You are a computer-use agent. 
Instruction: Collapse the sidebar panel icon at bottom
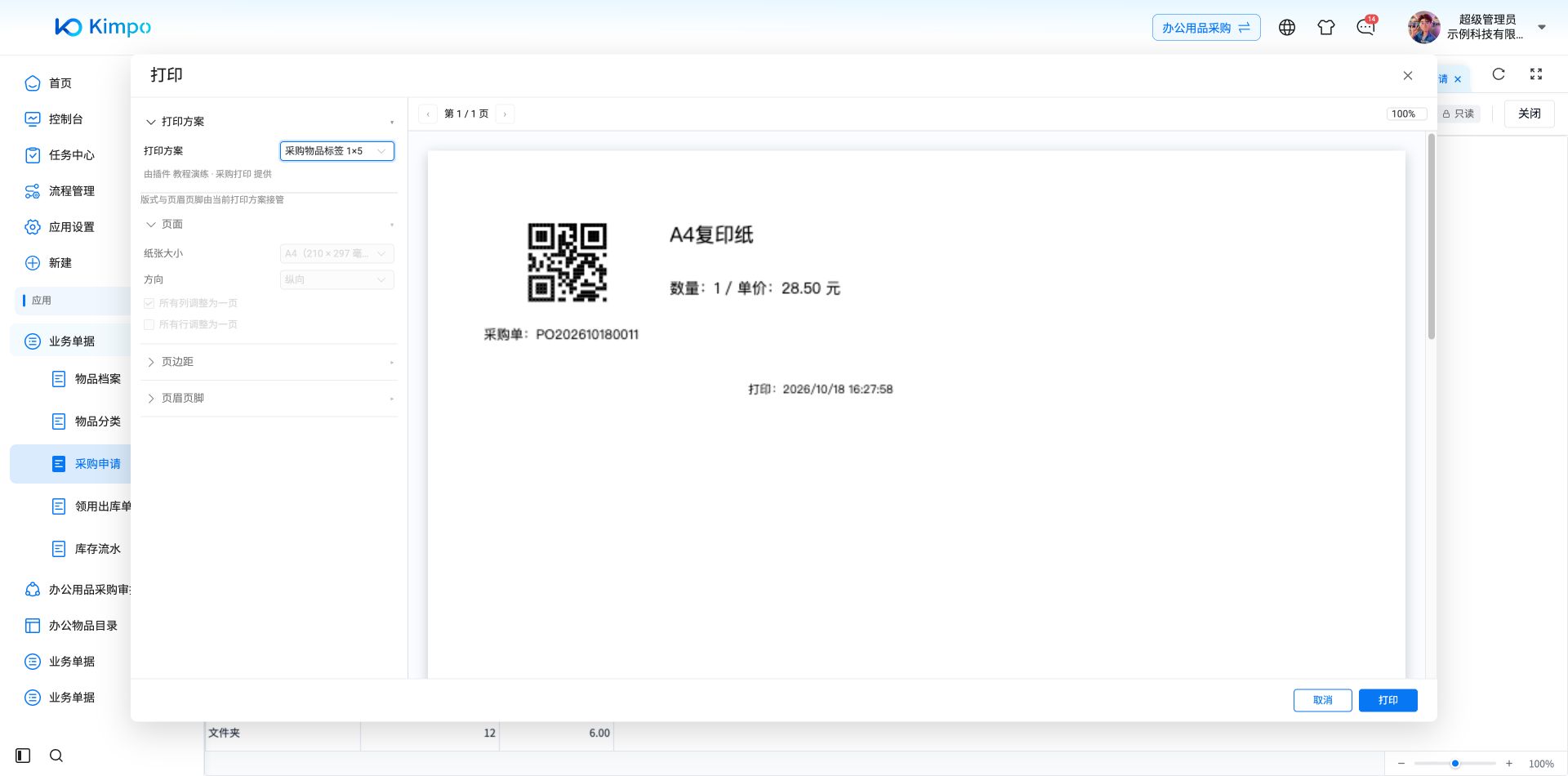[23, 756]
